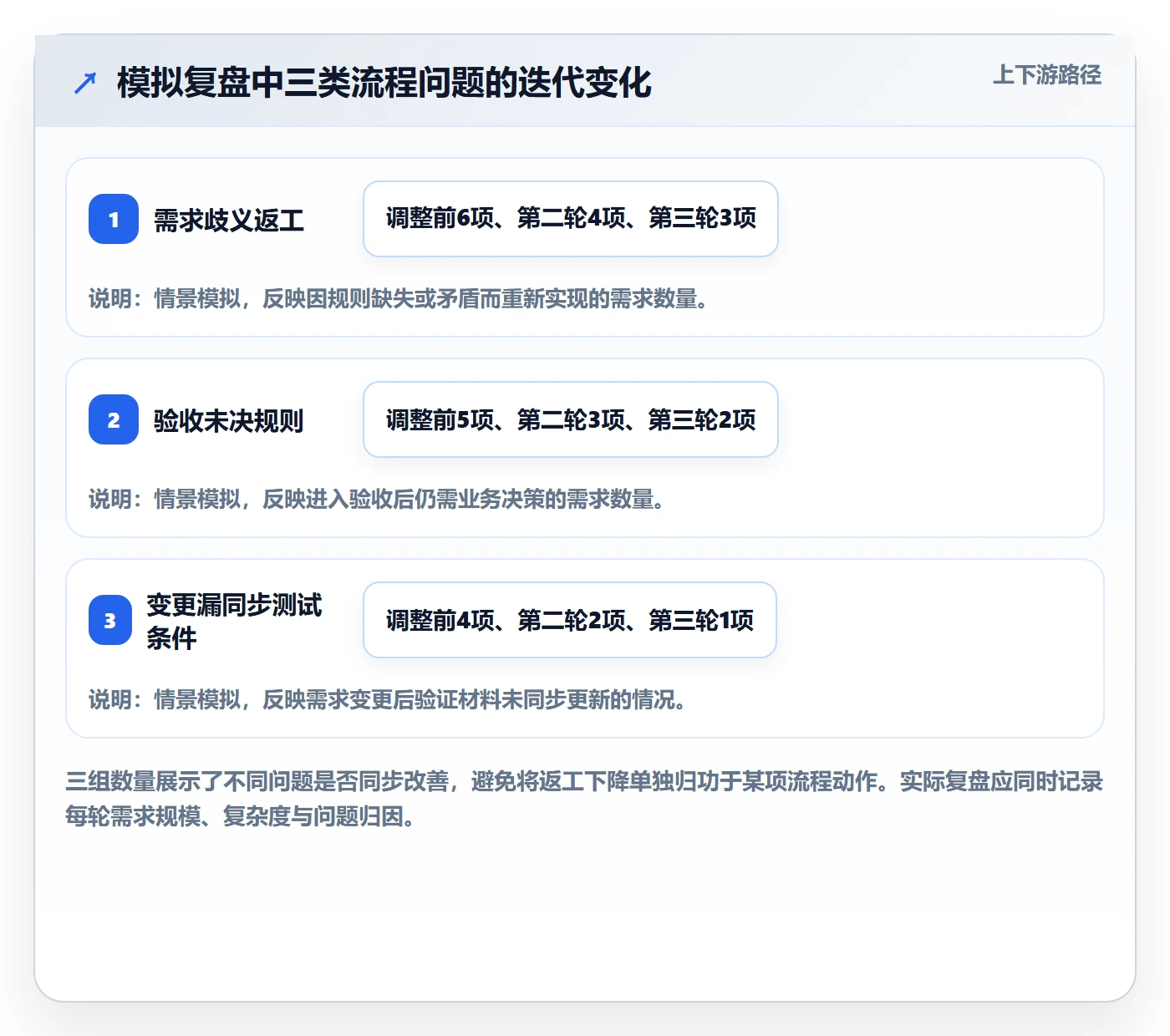Click the diagonal arrow icon beside the title
Image resolution: width=1170 pixels, height=1036 pixels.
click(85, 83)
